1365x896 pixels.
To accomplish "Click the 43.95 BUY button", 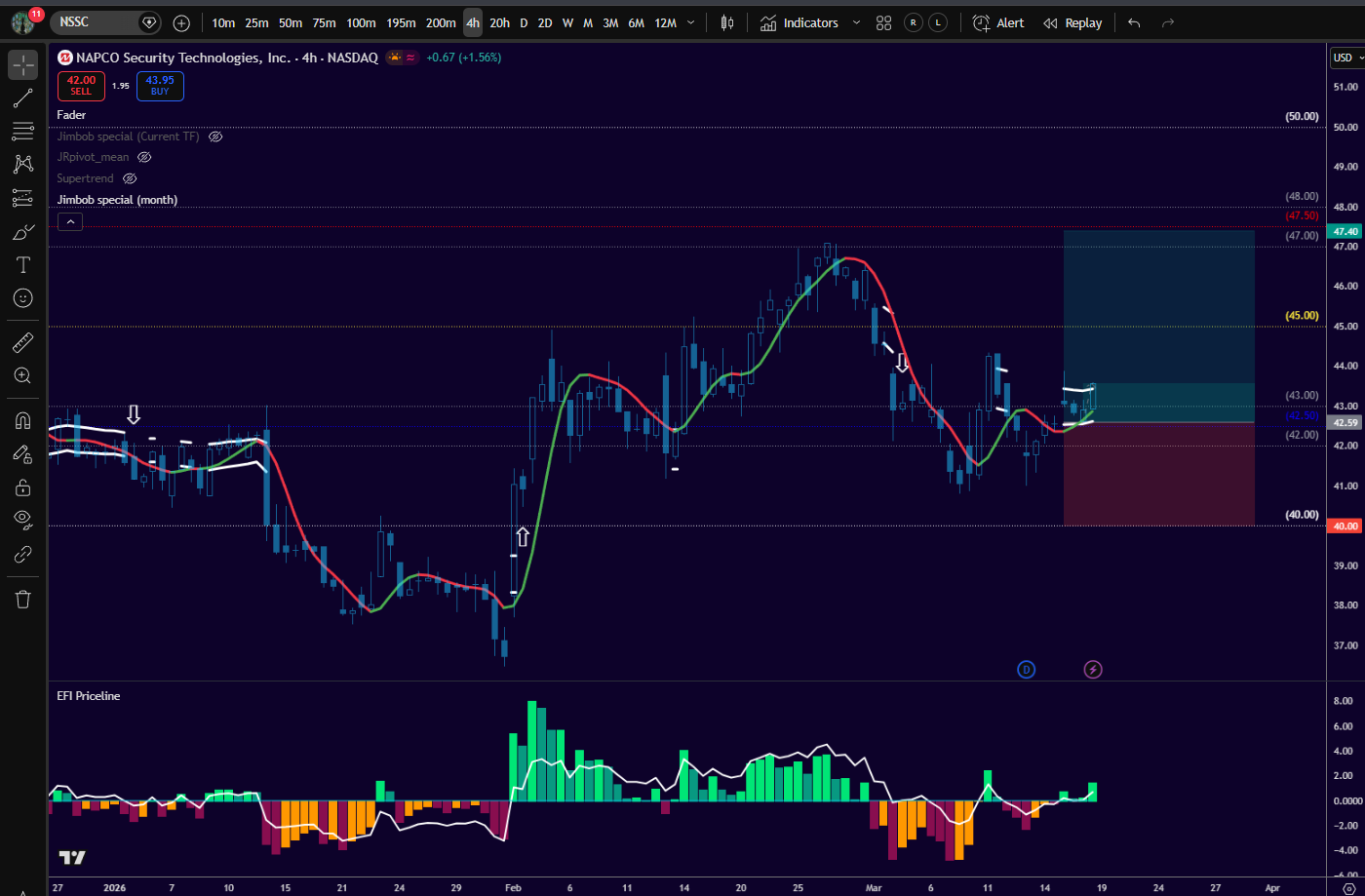I will pyautogui.click(x=160, y=86).
